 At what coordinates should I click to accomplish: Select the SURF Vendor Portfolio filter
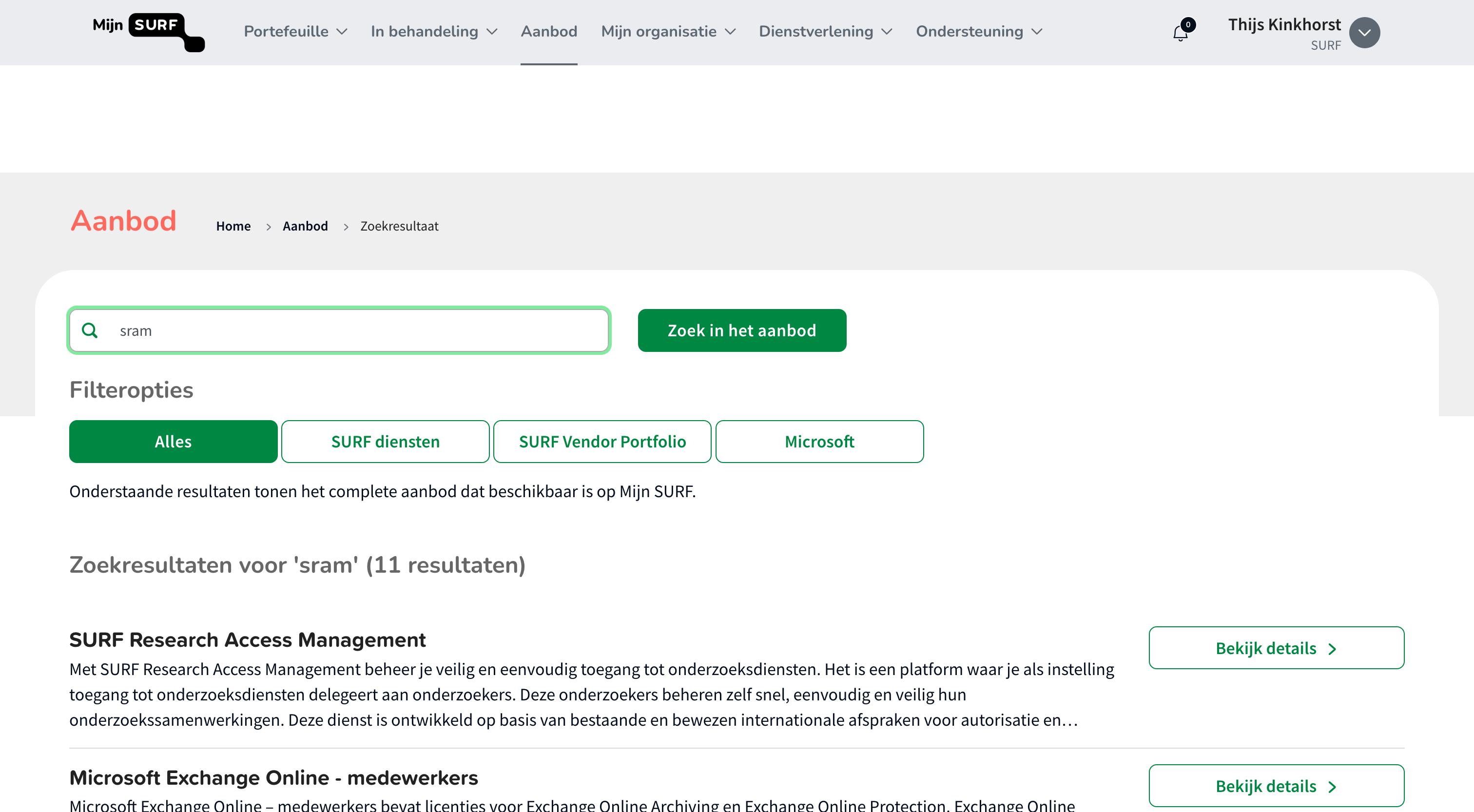(602, 441)
